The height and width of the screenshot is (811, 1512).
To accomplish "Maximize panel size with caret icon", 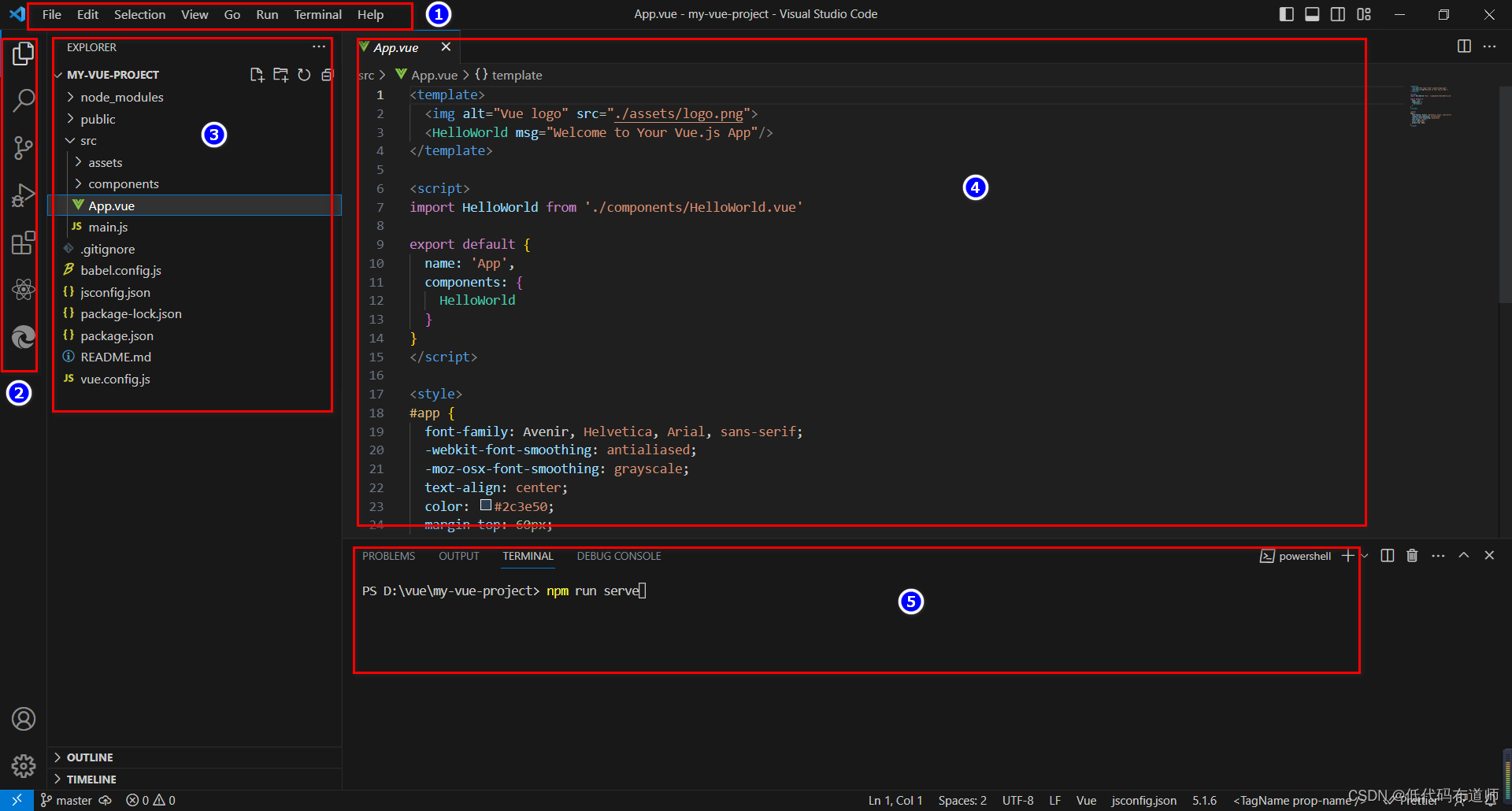I will (x=1464, y=555).
